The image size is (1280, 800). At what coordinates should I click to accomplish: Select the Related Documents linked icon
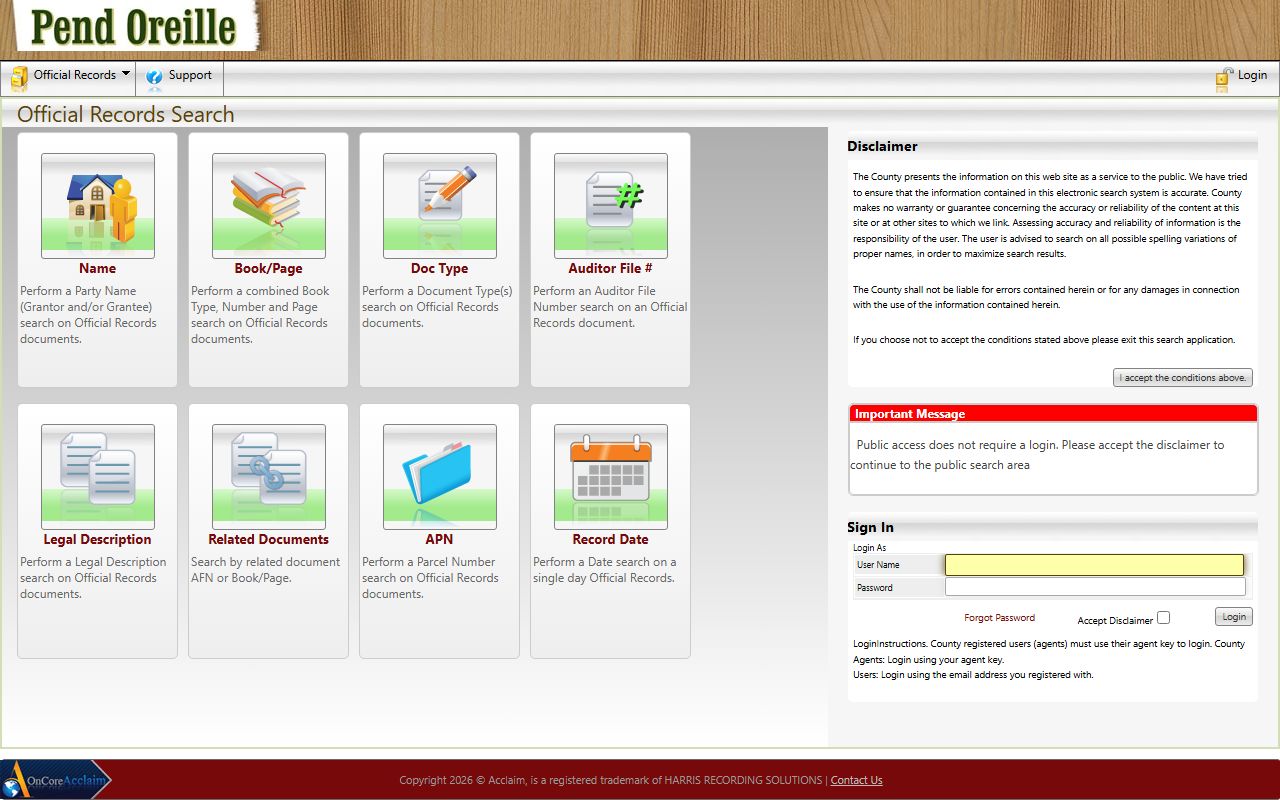point(269,477)
